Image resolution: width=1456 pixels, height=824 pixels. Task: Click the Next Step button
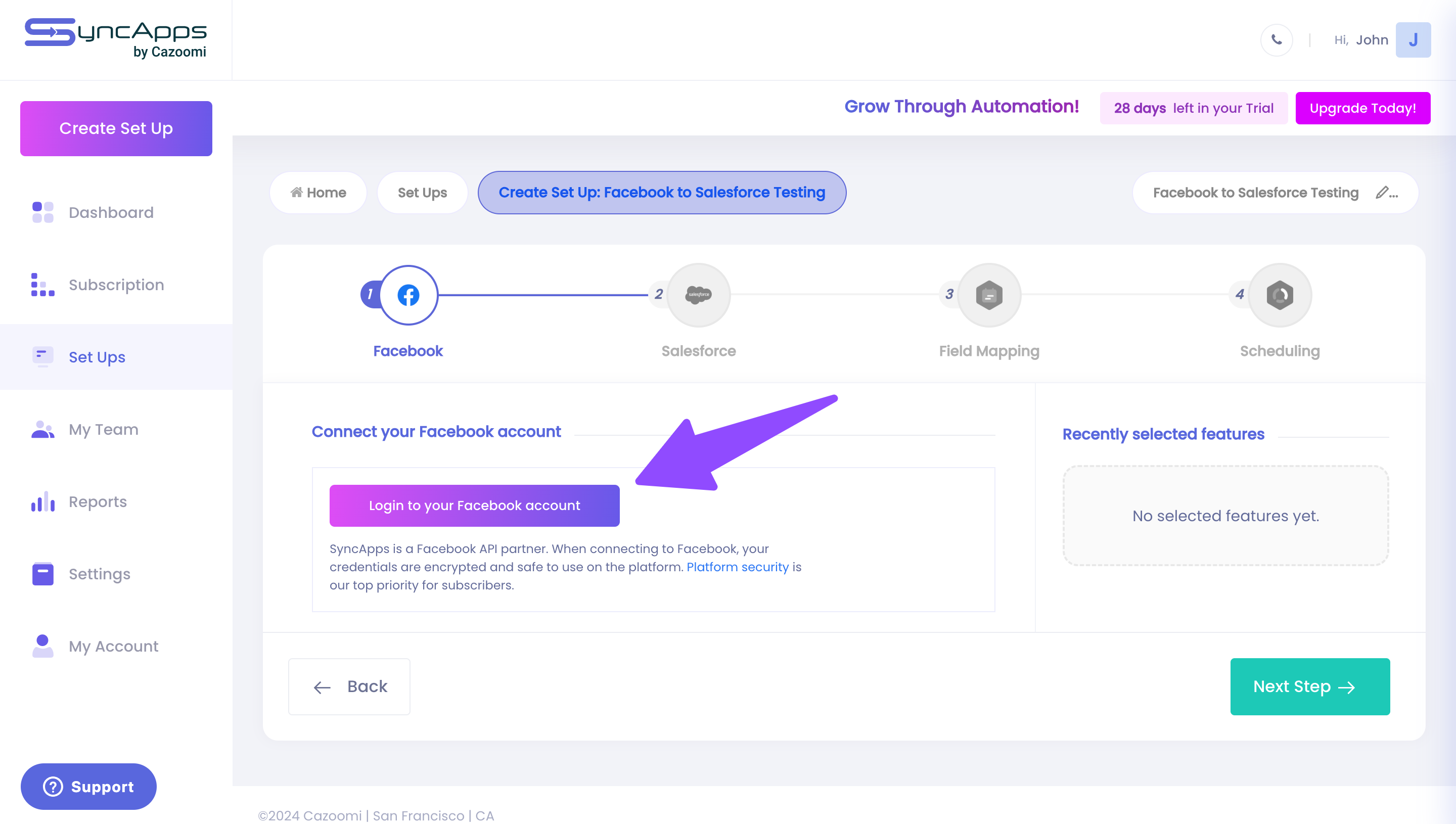[x=1309, y=686]
